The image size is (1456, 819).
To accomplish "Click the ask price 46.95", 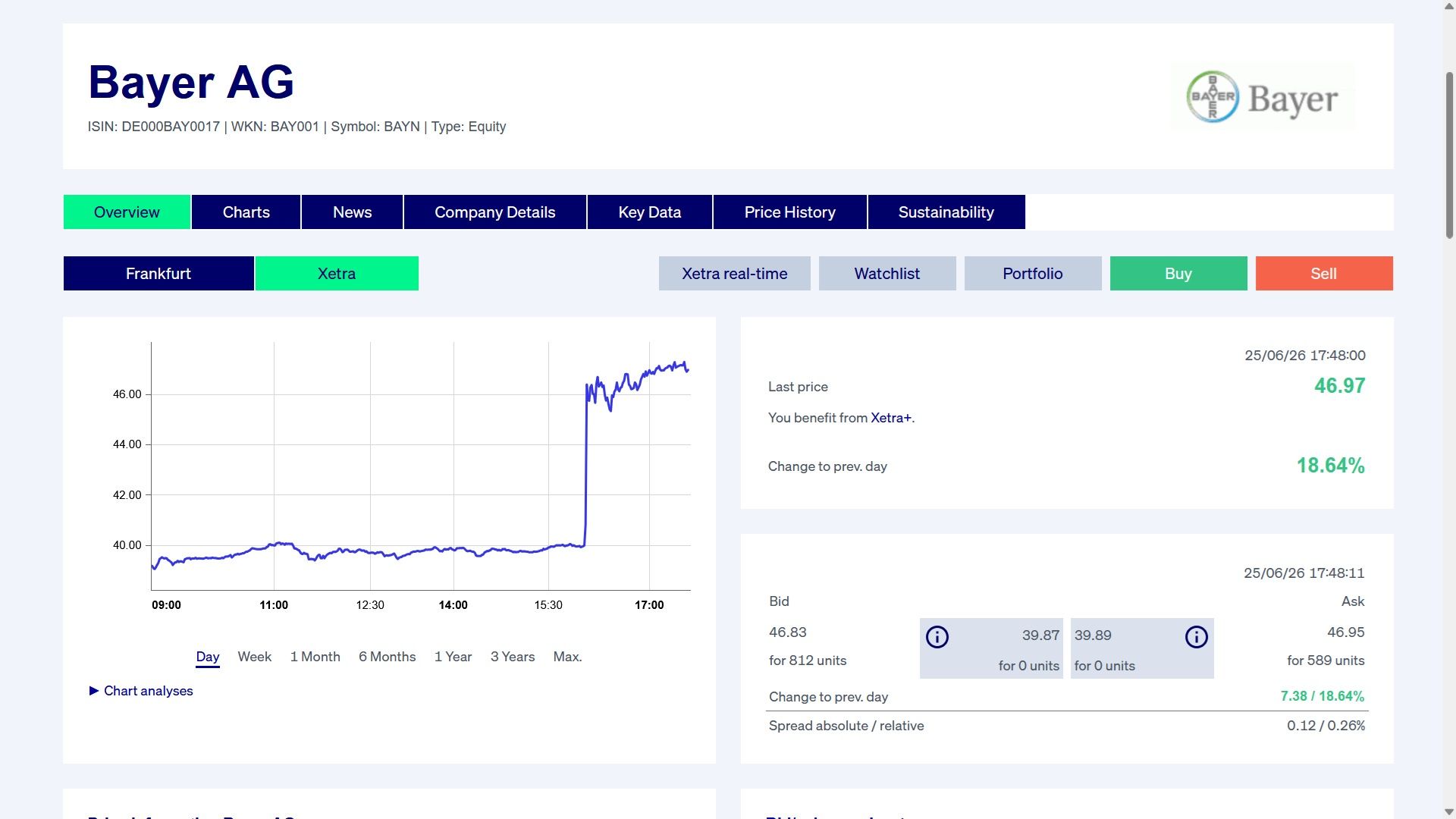I will point(1346,632).
